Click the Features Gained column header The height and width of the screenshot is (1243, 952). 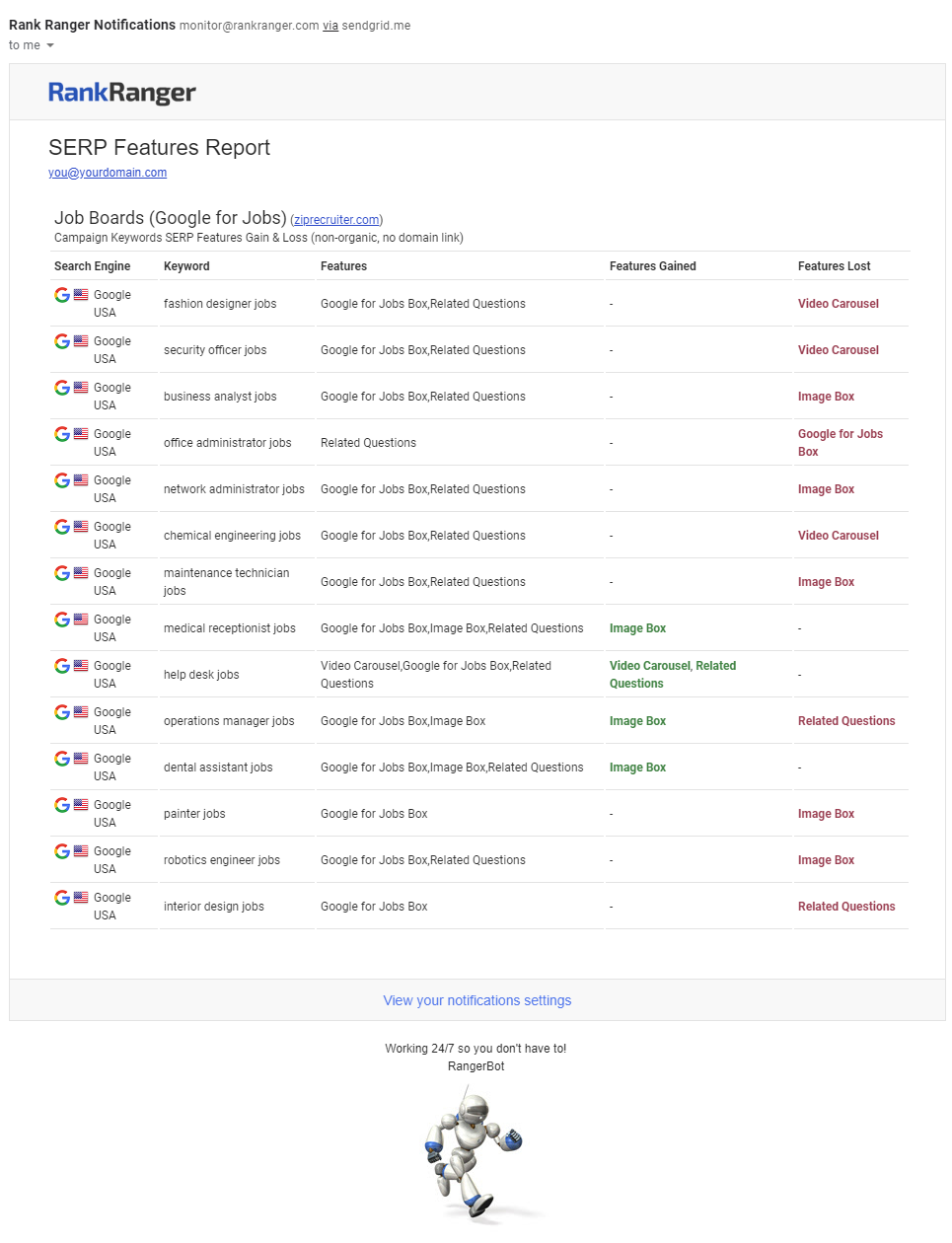652,266
